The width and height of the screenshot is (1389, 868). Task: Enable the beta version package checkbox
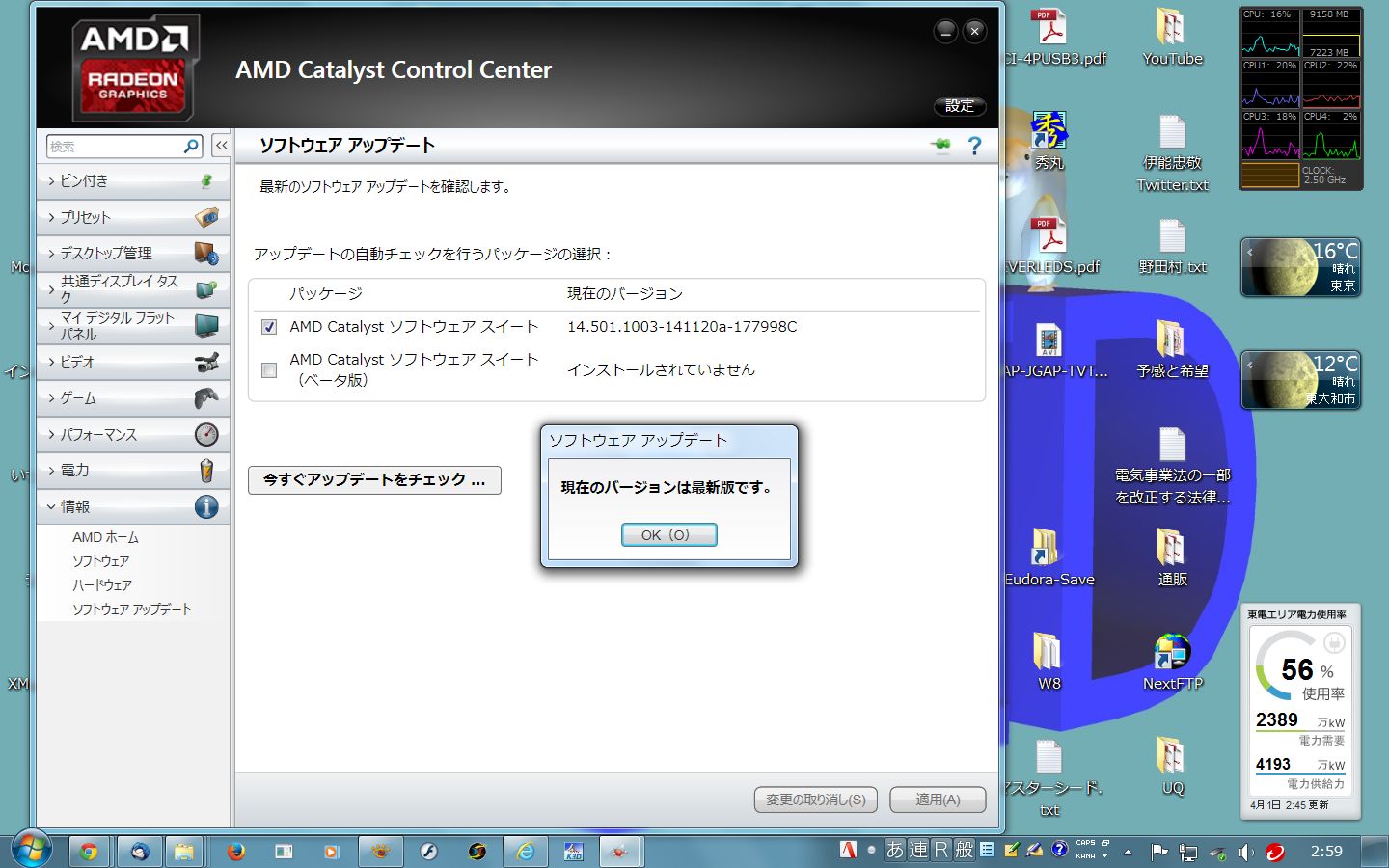[x=269, y=369]
